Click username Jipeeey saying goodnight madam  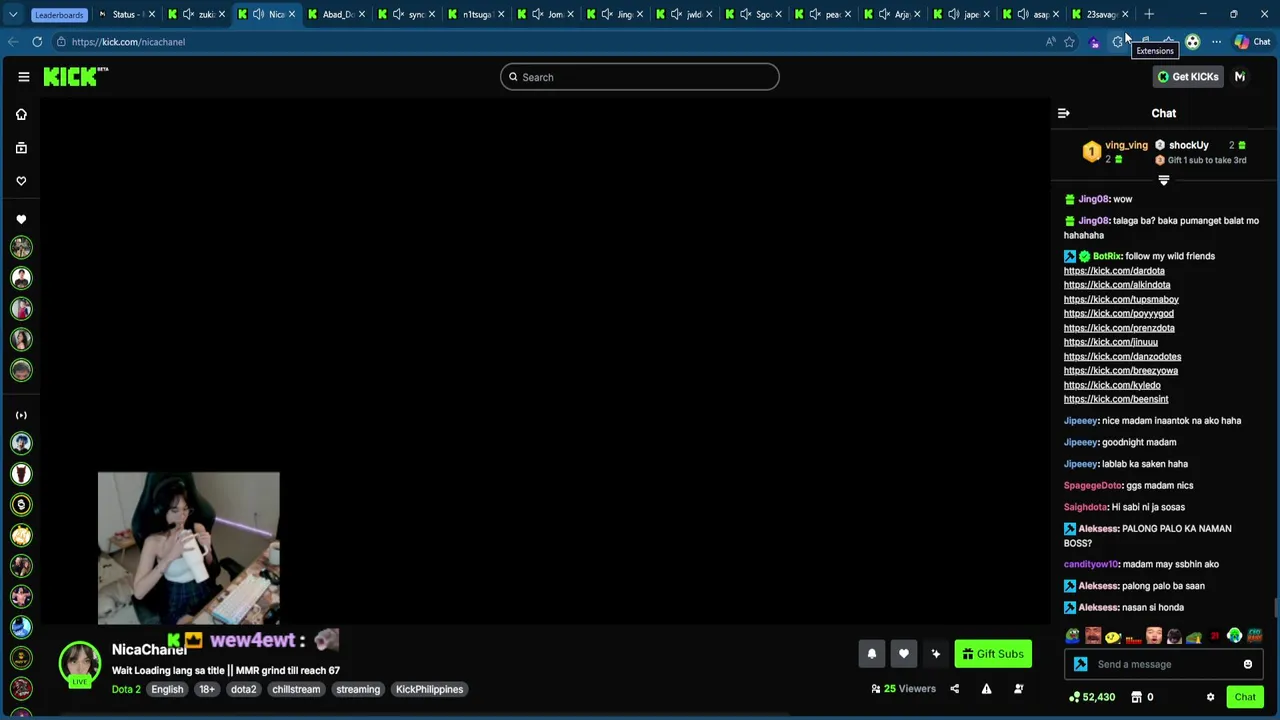[x=1080, y=442]
